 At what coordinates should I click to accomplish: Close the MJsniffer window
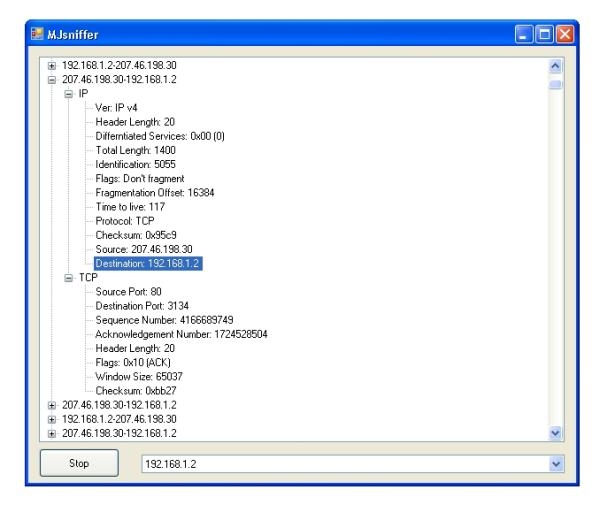coord(565,34)
